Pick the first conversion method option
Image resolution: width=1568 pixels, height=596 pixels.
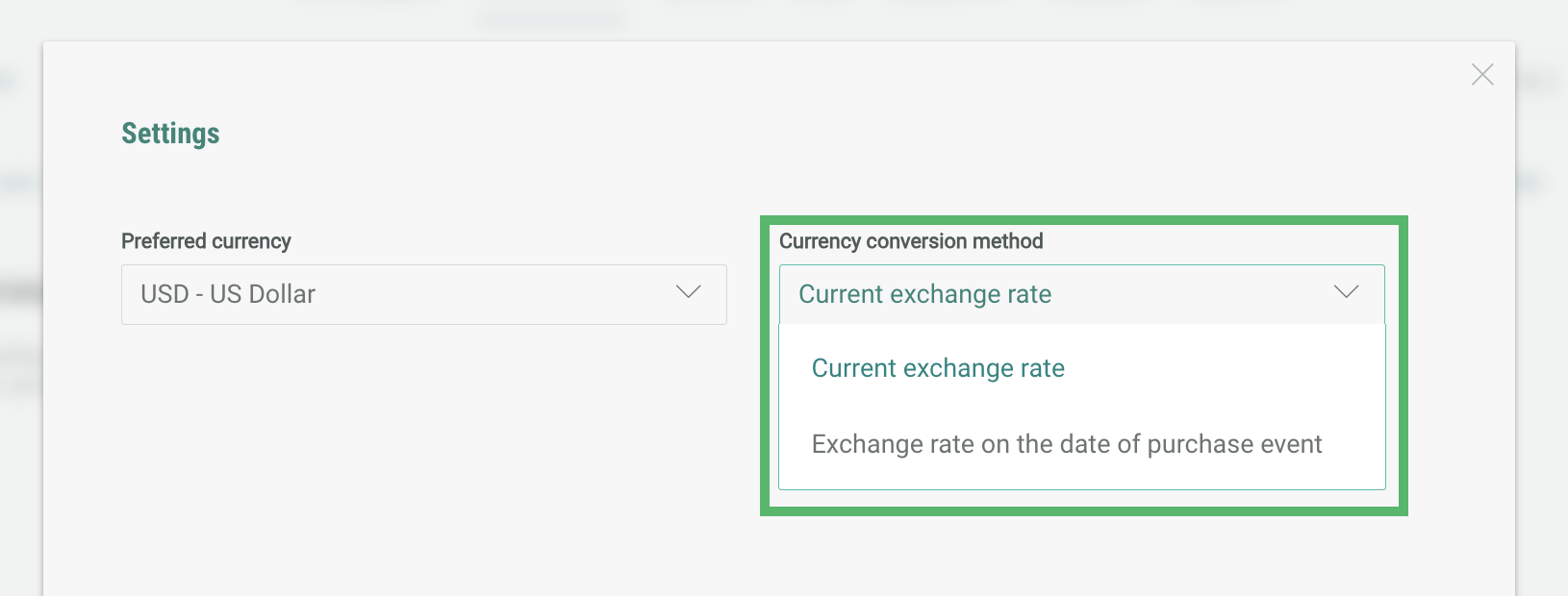tap(938, 368)
